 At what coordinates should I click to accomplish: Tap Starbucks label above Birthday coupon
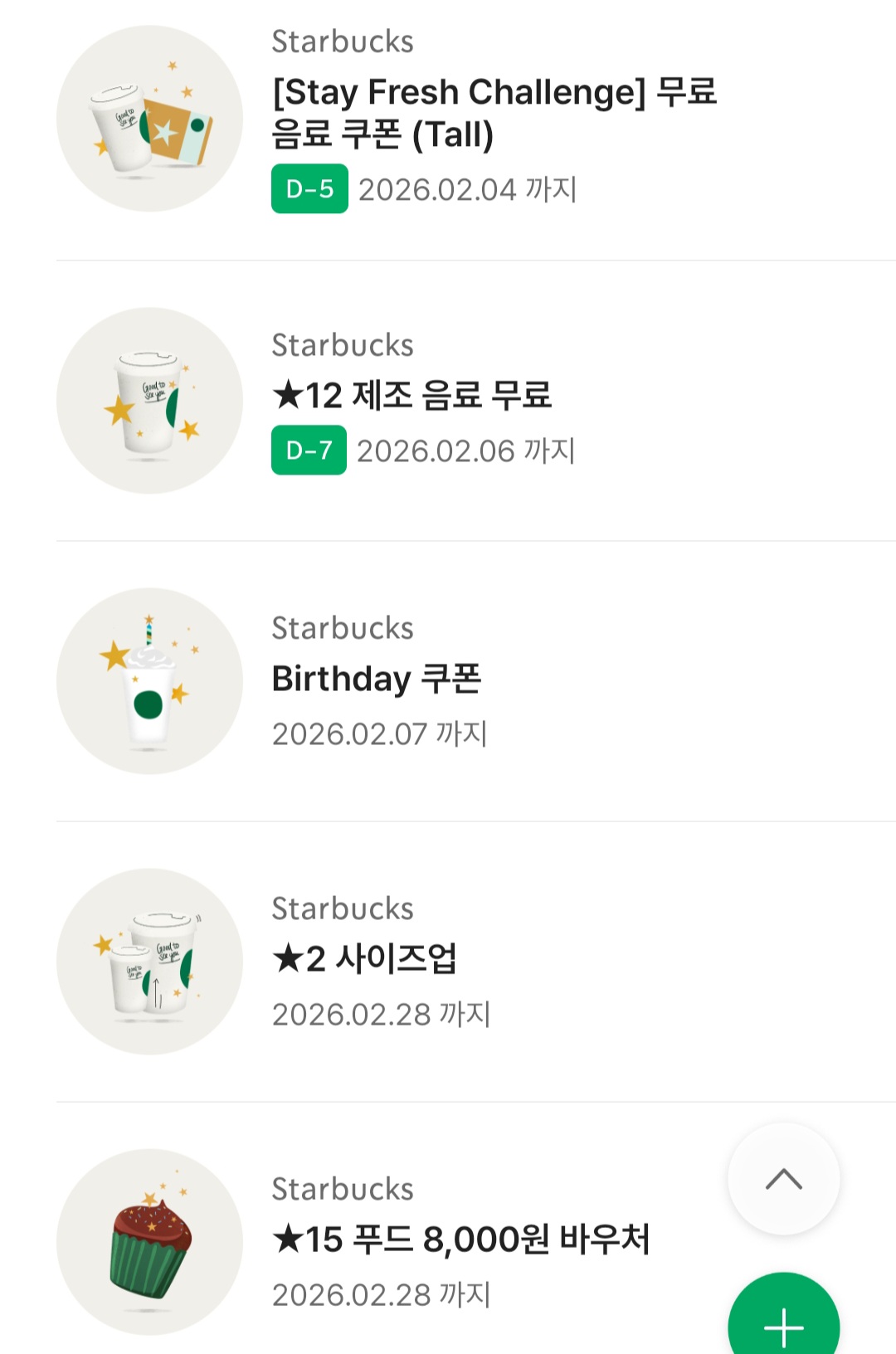pyautogui.click(x=343, y=629)
